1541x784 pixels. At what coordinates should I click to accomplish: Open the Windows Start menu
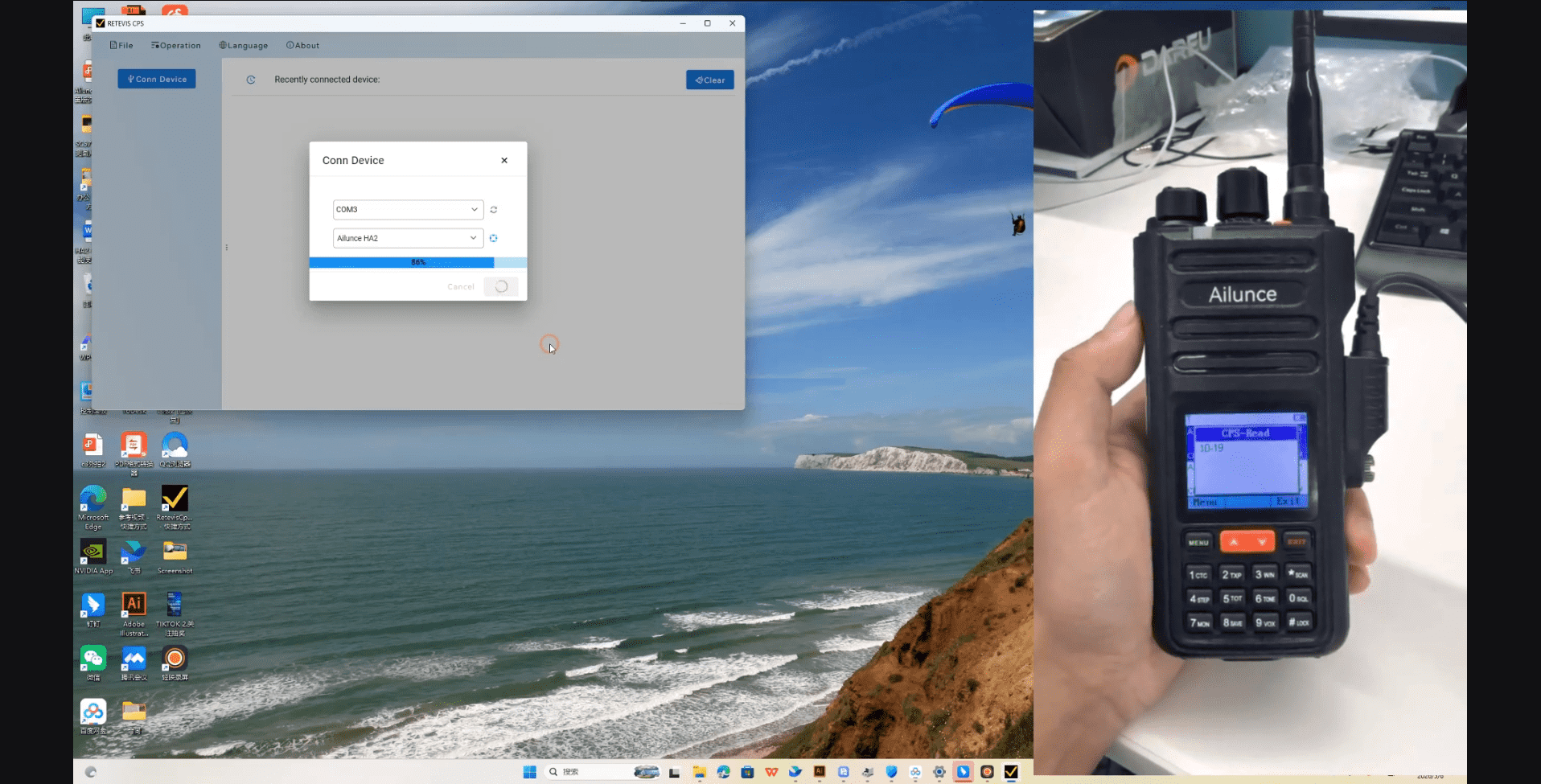tap(529, 772)
